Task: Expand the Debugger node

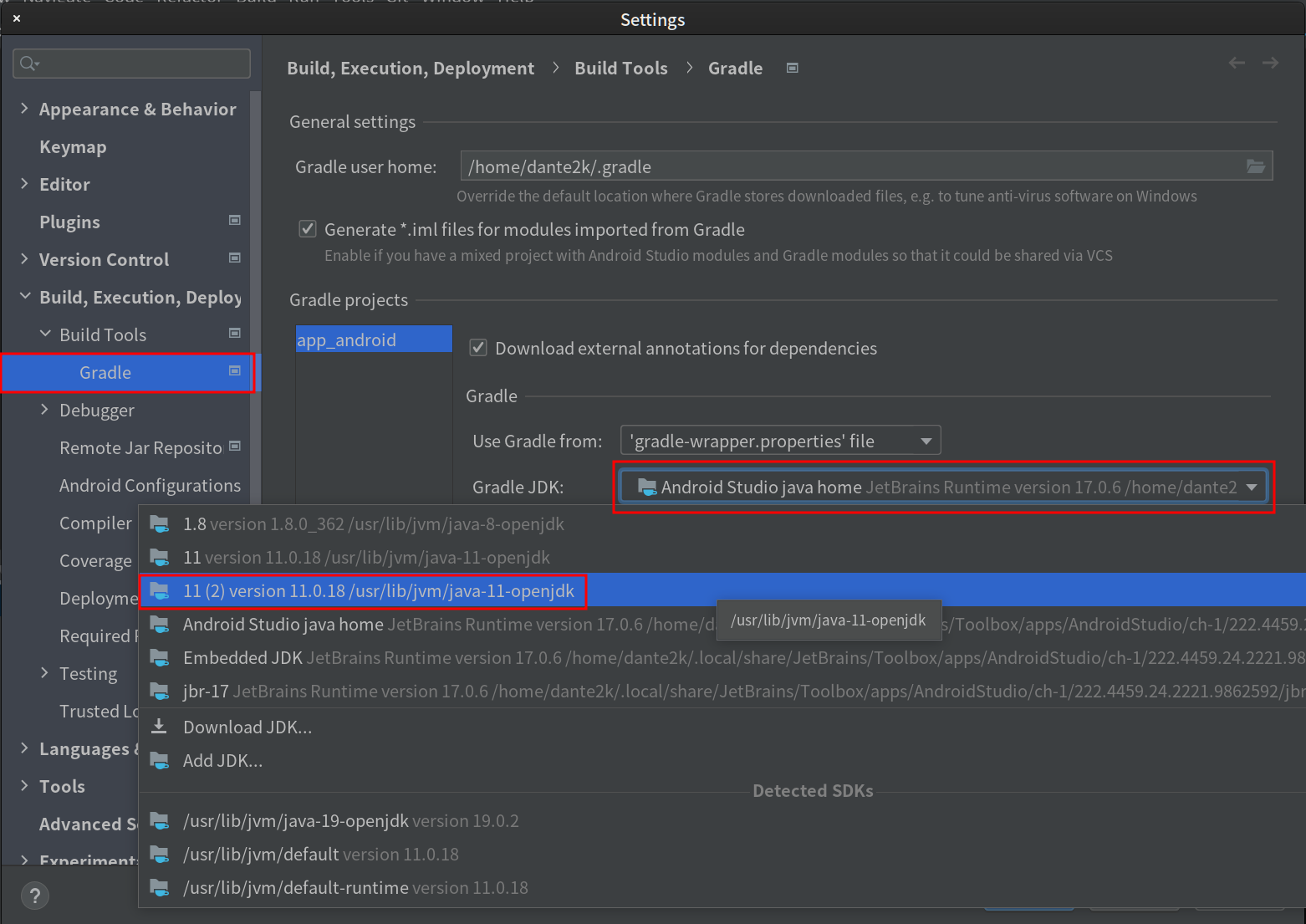Action: tap(44, 409)
